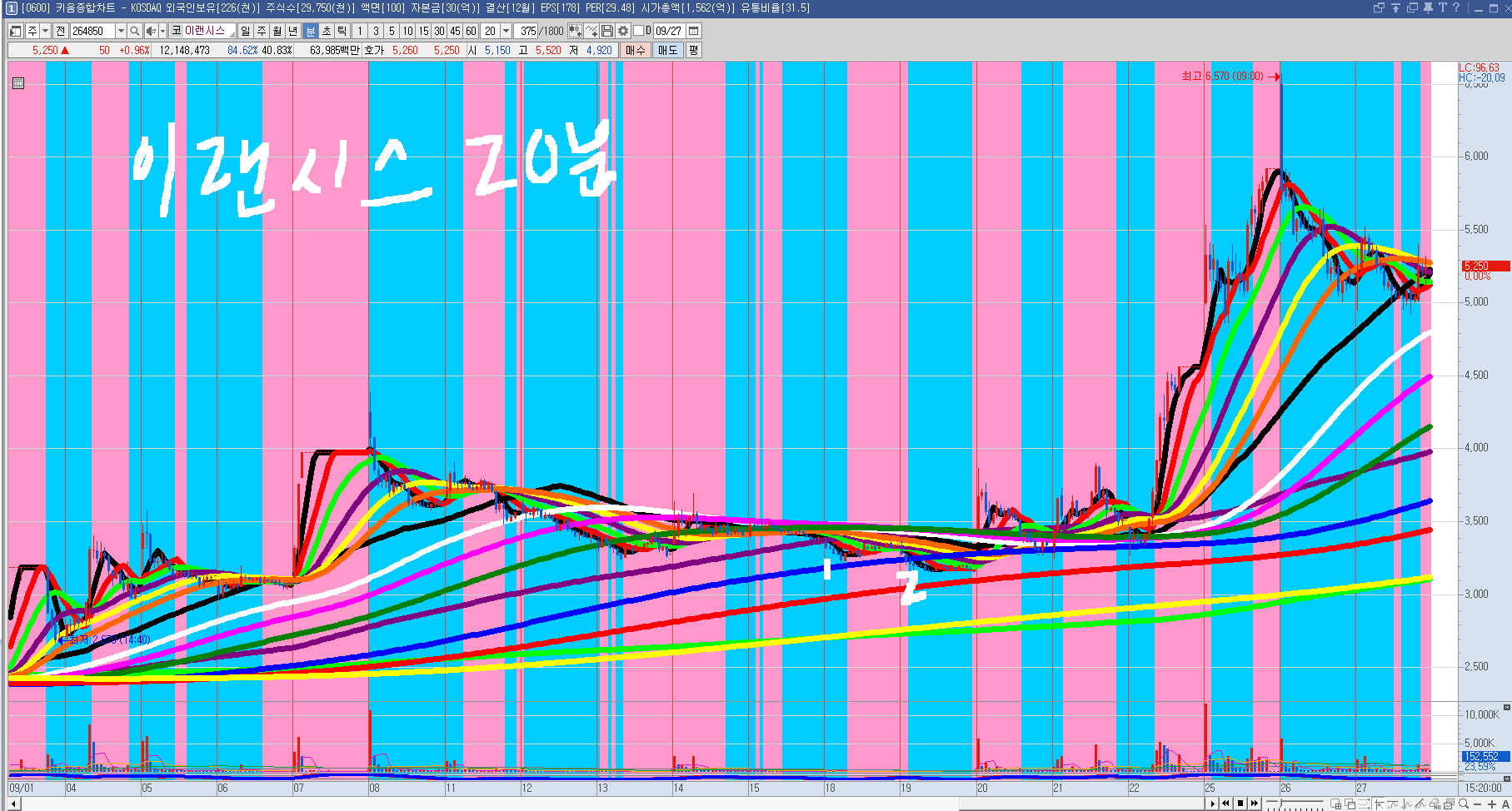Screen dimensions: 1512x811
Task: Click the save chart floppy disk icon
Action: click(607, 31)
